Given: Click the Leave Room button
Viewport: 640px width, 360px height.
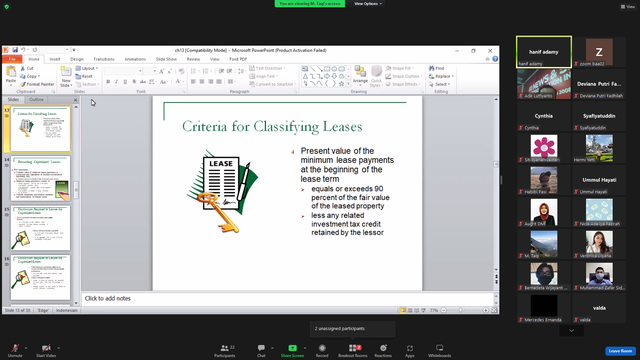Looking at the screenshot, I should pos(620,351).
